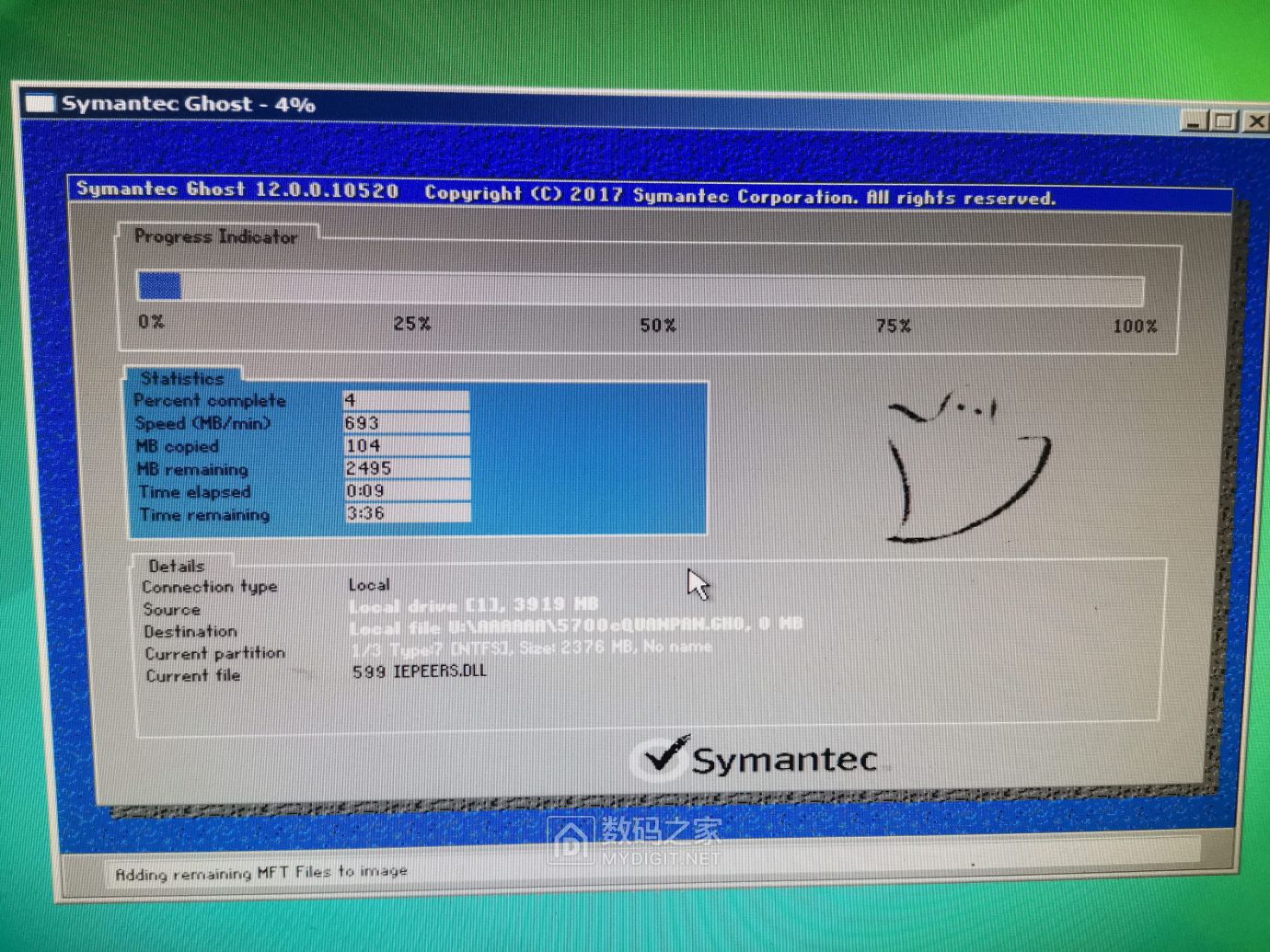This screenshot has height=952, width=1270.
Task: Click the connection type value Local
Action: click(x=369, y=585)
